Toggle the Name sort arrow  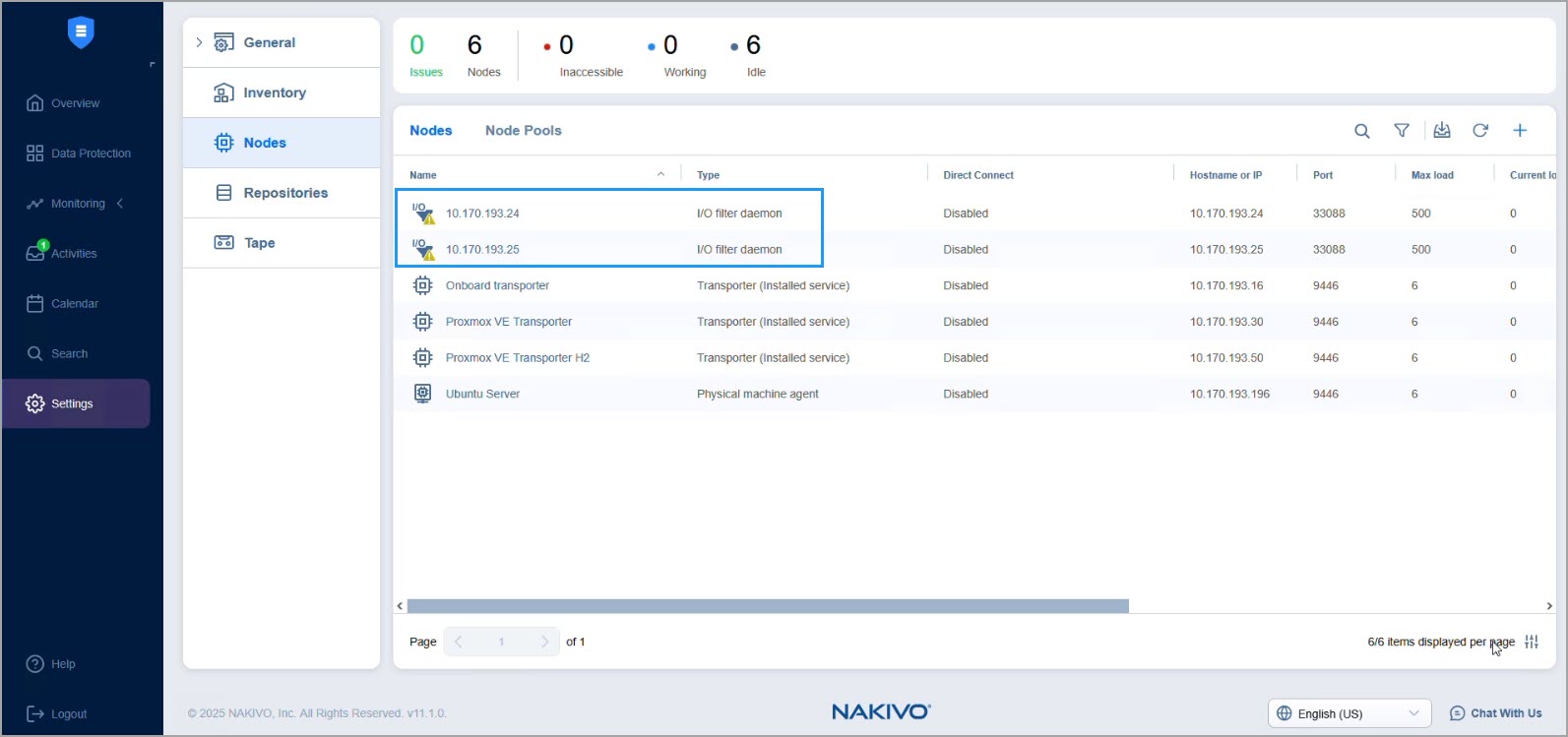click(x=660, y=174)
